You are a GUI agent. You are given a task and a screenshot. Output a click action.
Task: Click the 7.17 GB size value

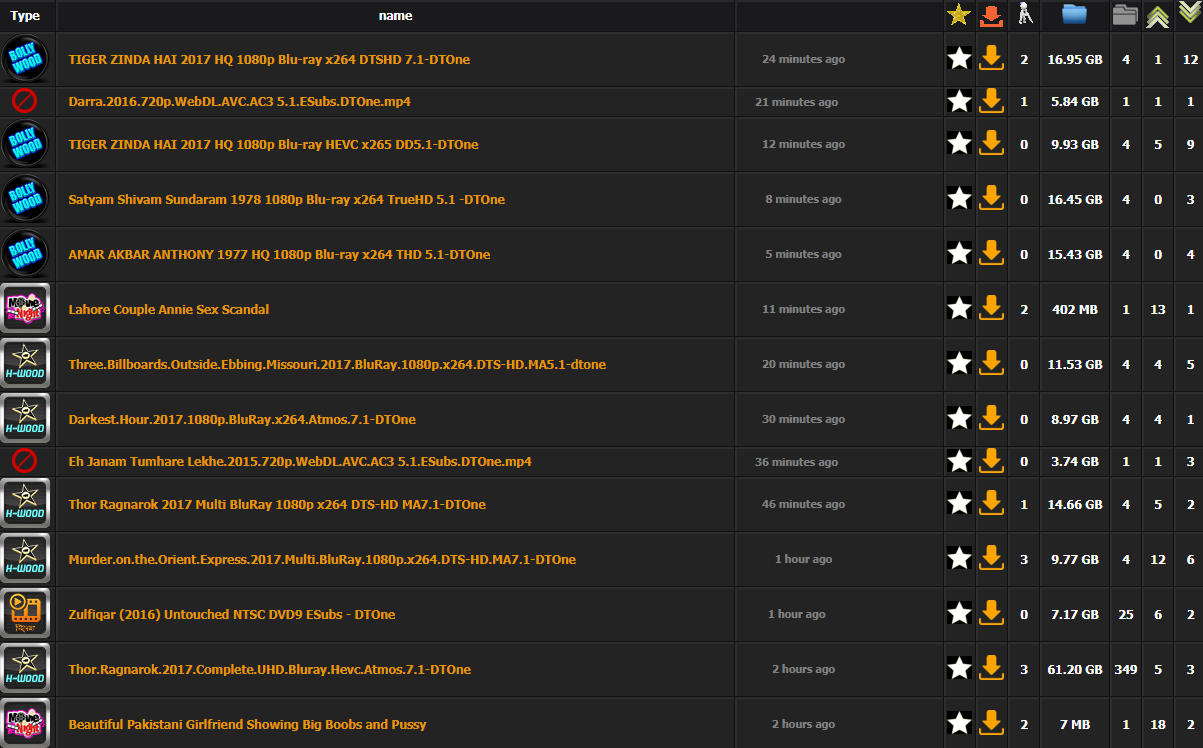(x=1075, y=614)
